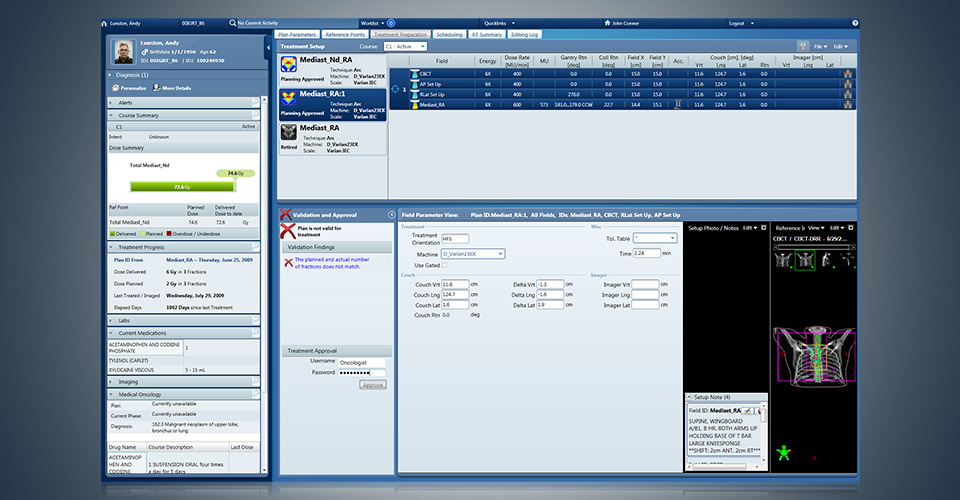The height and width of the screenshot is (500, 960).
Task: Open the Edit menu in Treatment Setup
Action: [841, 47]
